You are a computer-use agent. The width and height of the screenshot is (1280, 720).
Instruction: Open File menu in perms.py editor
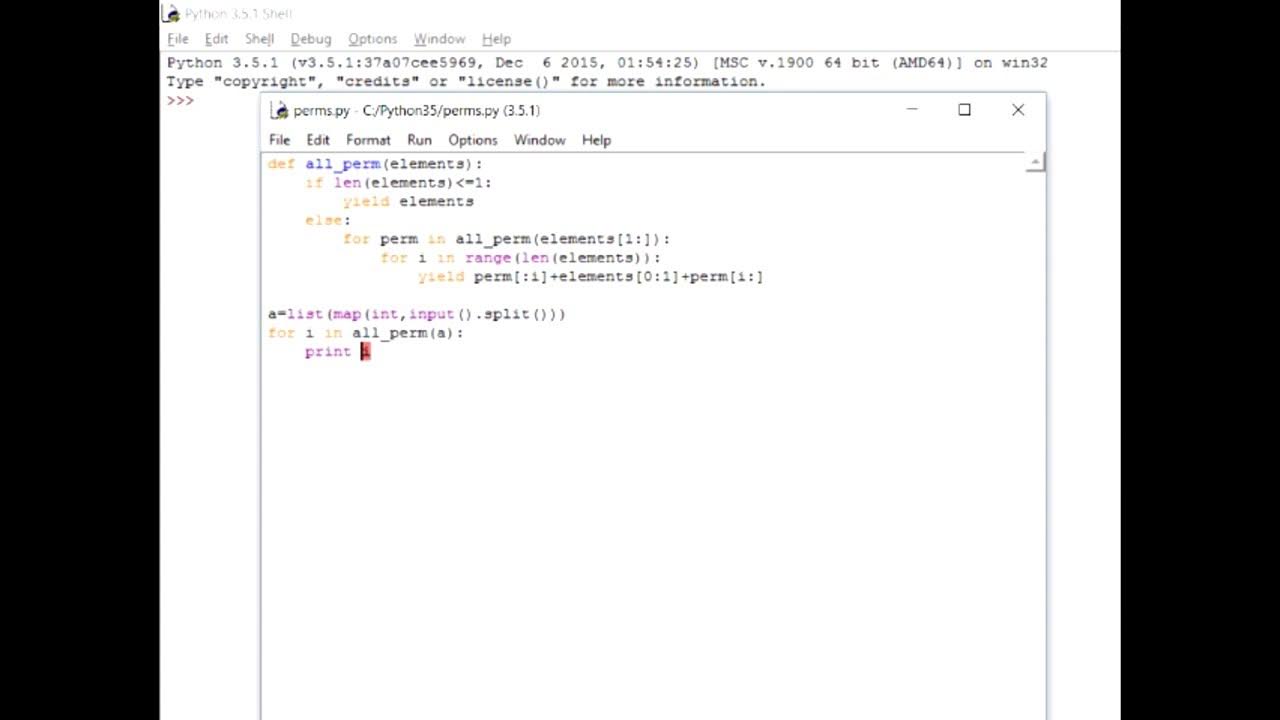pos(279,140)
